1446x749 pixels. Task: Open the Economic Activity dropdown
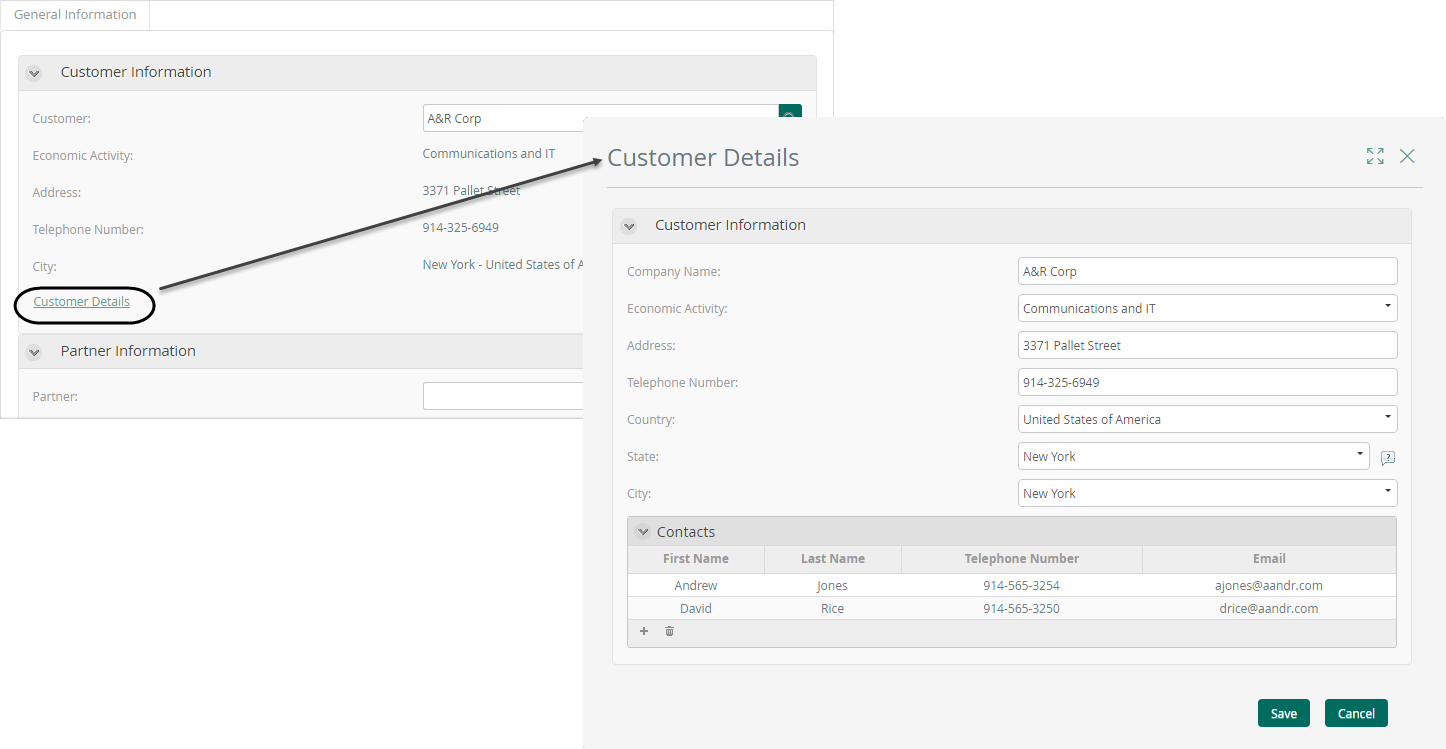click(x=1207, y=308)
